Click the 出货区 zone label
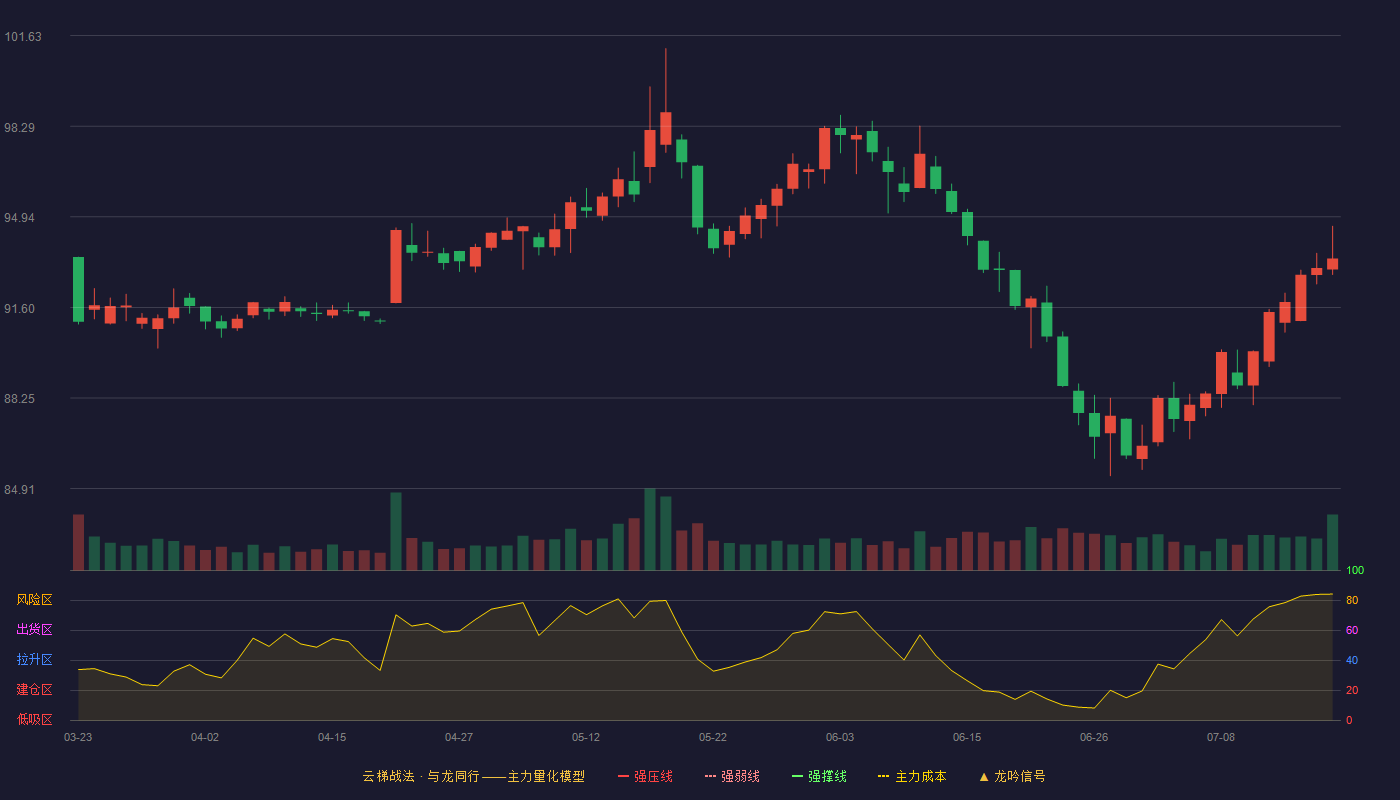The height and width of the screenshot is (800, 1400). pyautogui.click(x=34, y=630)
